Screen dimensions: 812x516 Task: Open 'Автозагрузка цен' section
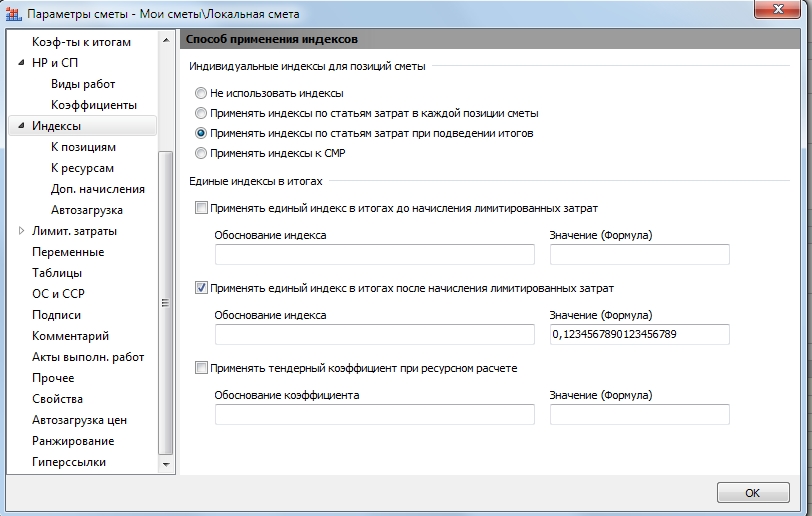click(79, 420)
